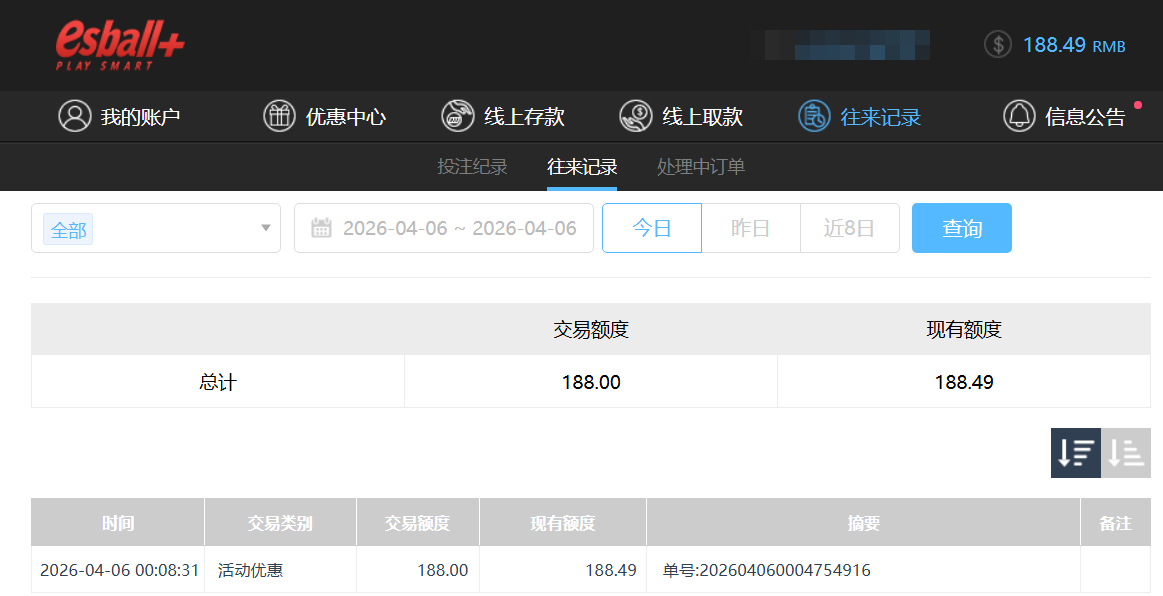Click the 线上取款 withdrawal icon

coord(635,115)
